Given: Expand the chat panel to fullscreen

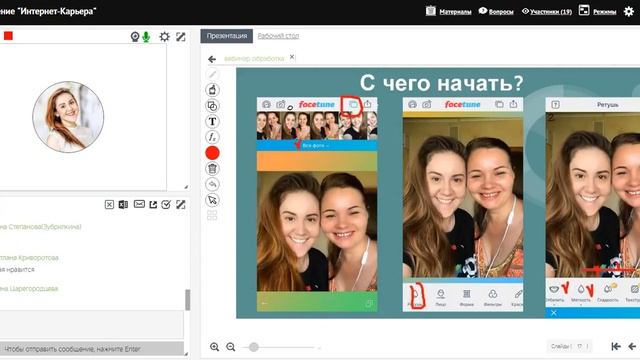Looking at the screenshot, I should [180, 204].
